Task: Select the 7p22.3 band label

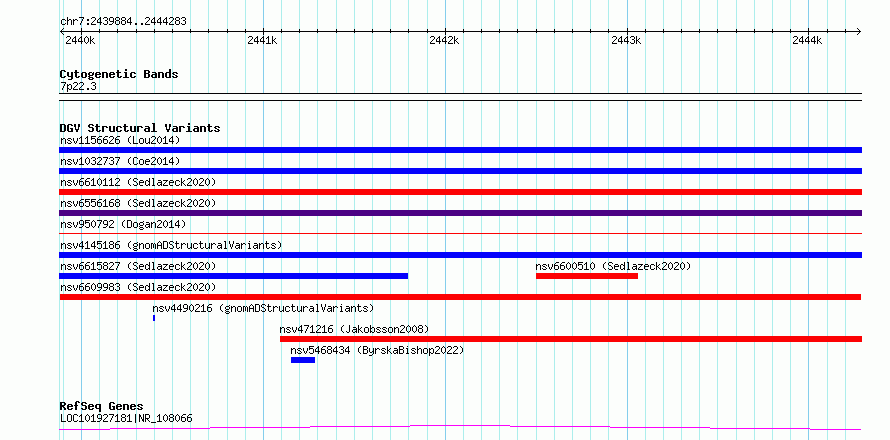Action: click(x=78, y=87)
